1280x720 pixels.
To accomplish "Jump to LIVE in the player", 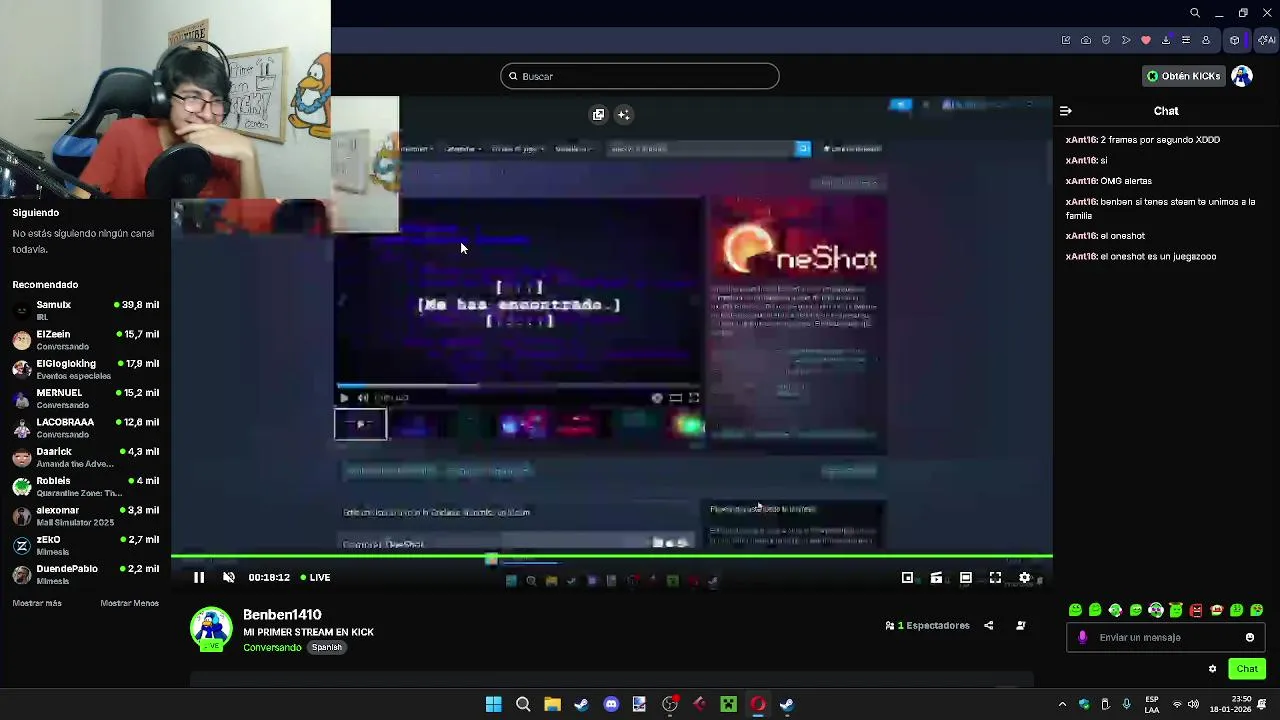I will (x=314, y=577).
